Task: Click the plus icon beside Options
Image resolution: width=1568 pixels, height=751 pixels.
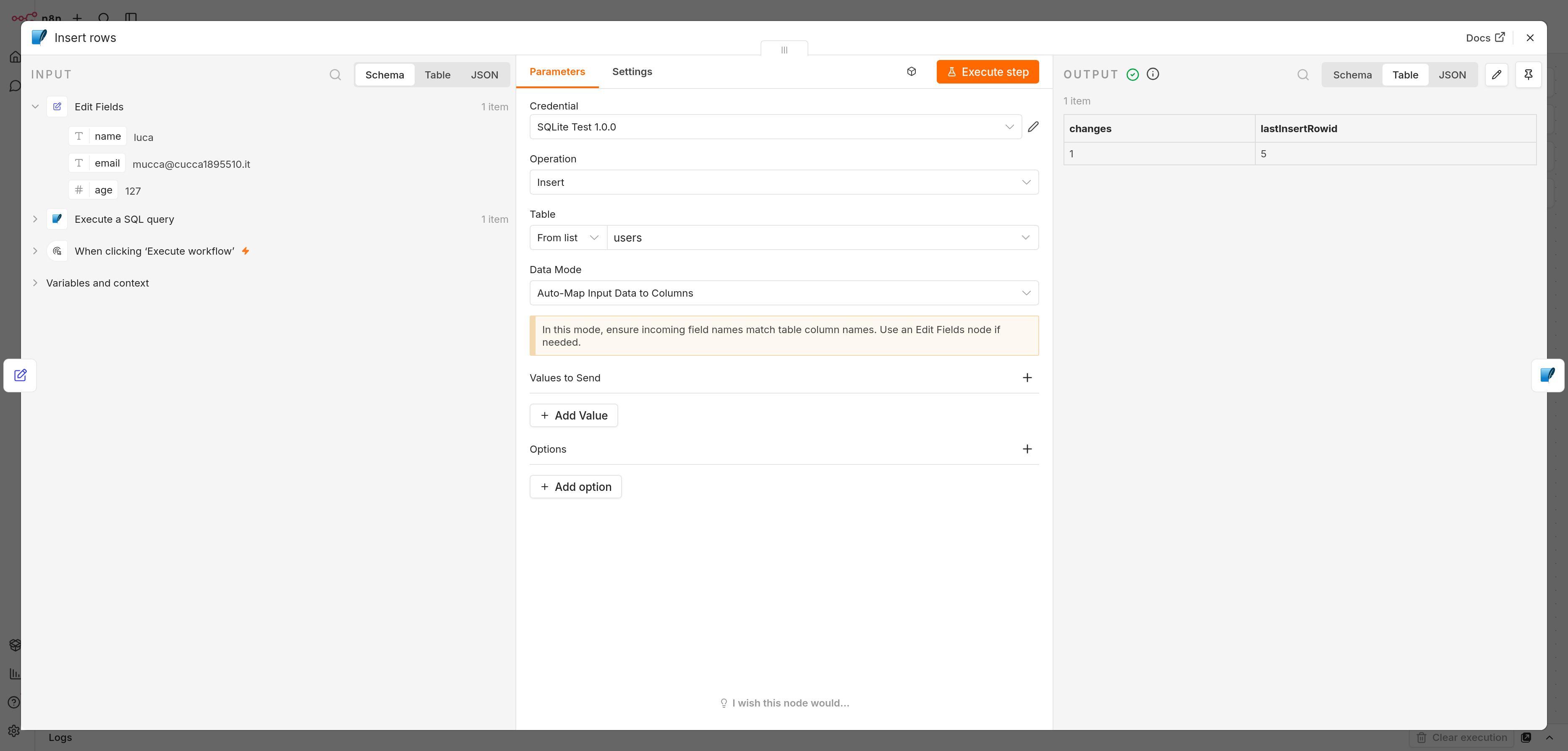Action: [1027, 449]
